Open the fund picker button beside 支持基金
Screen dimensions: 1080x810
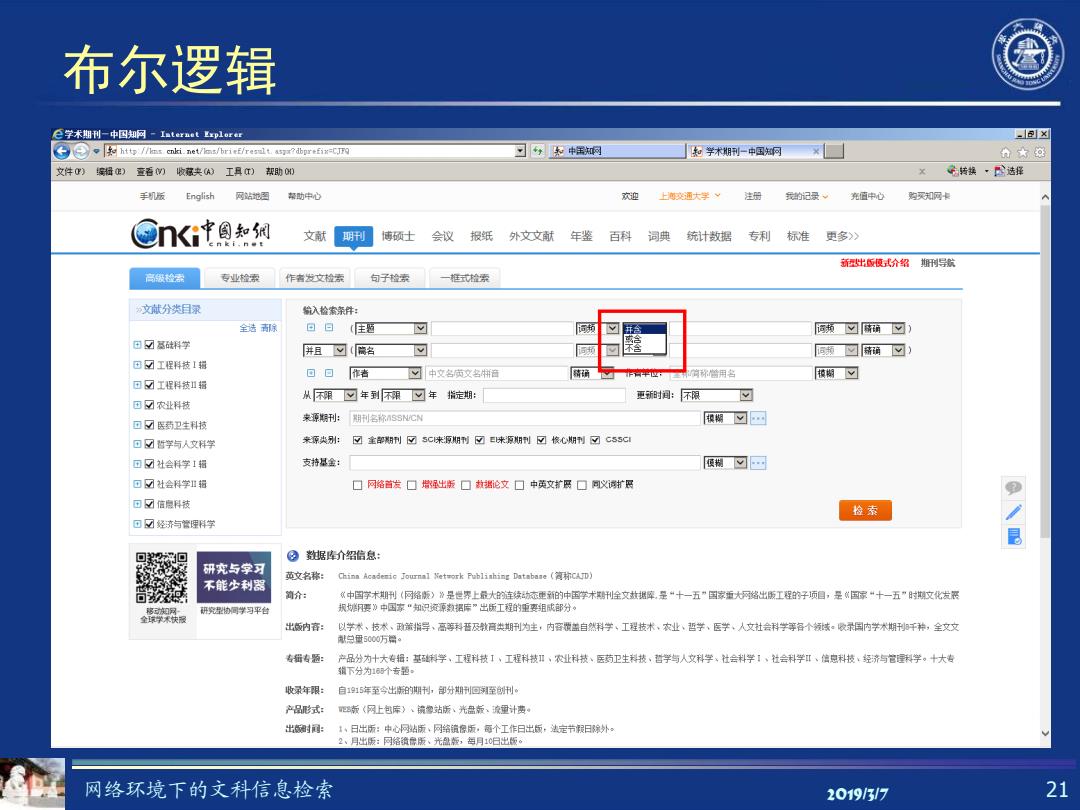758,463
